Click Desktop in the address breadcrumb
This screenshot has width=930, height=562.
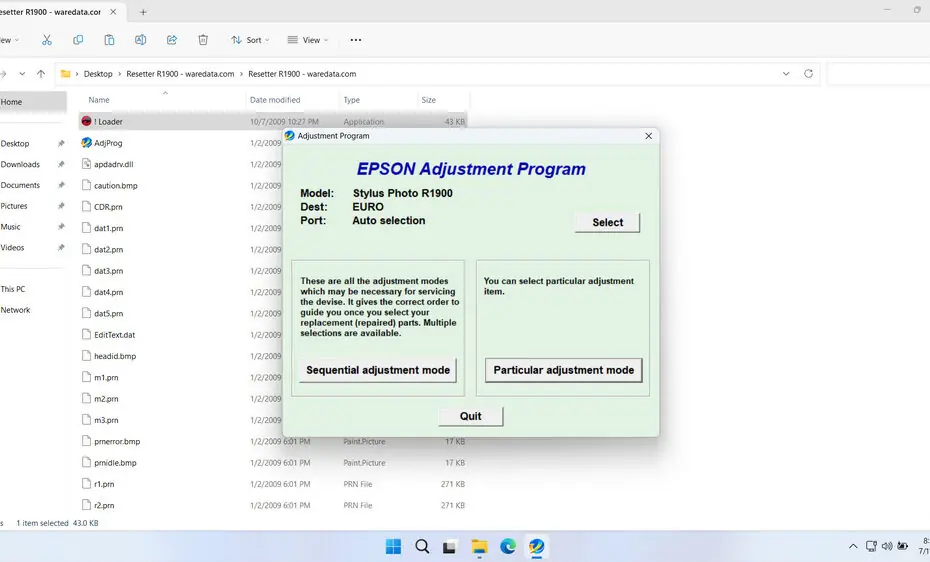[98, 74]
